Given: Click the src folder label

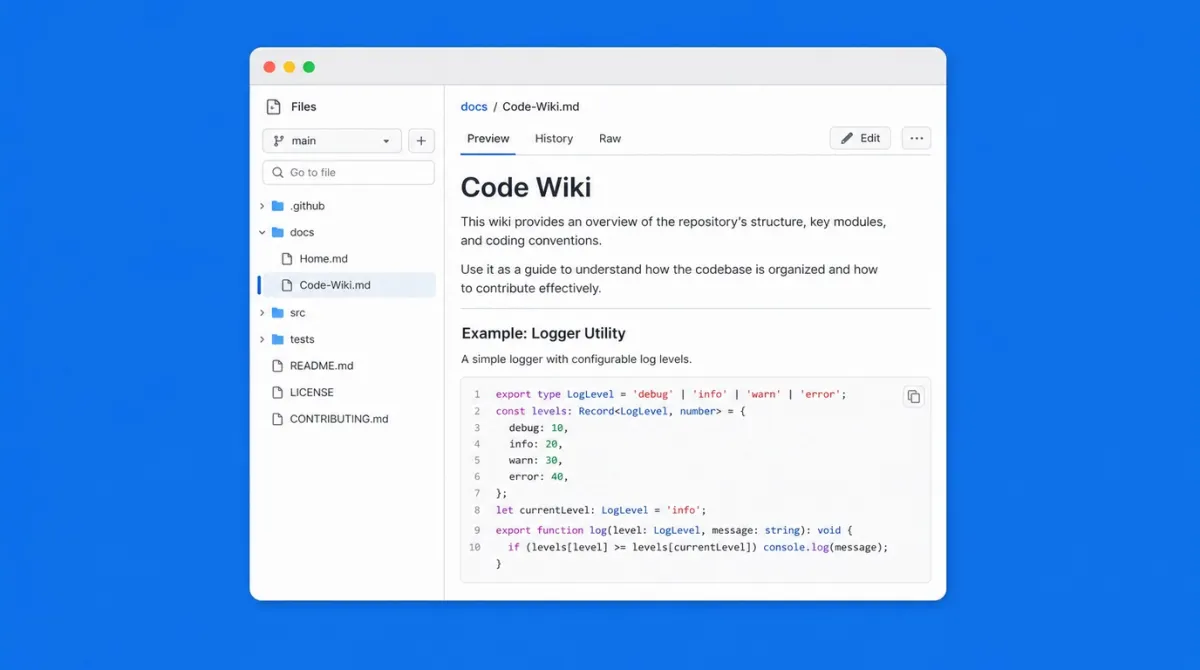Looking at the screenshot, I should coord(298,313).
